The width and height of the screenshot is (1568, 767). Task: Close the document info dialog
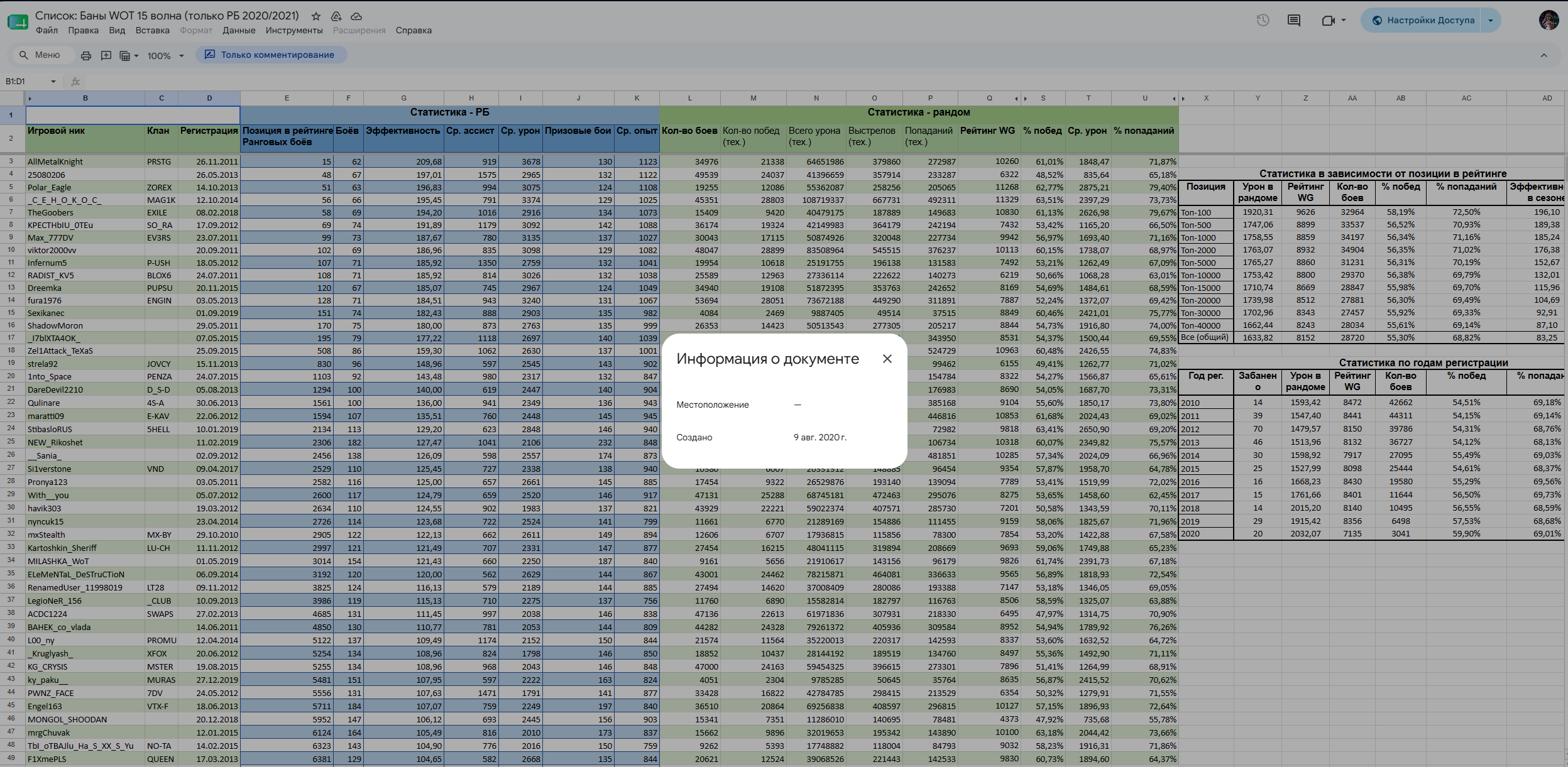tap(887, 359)
